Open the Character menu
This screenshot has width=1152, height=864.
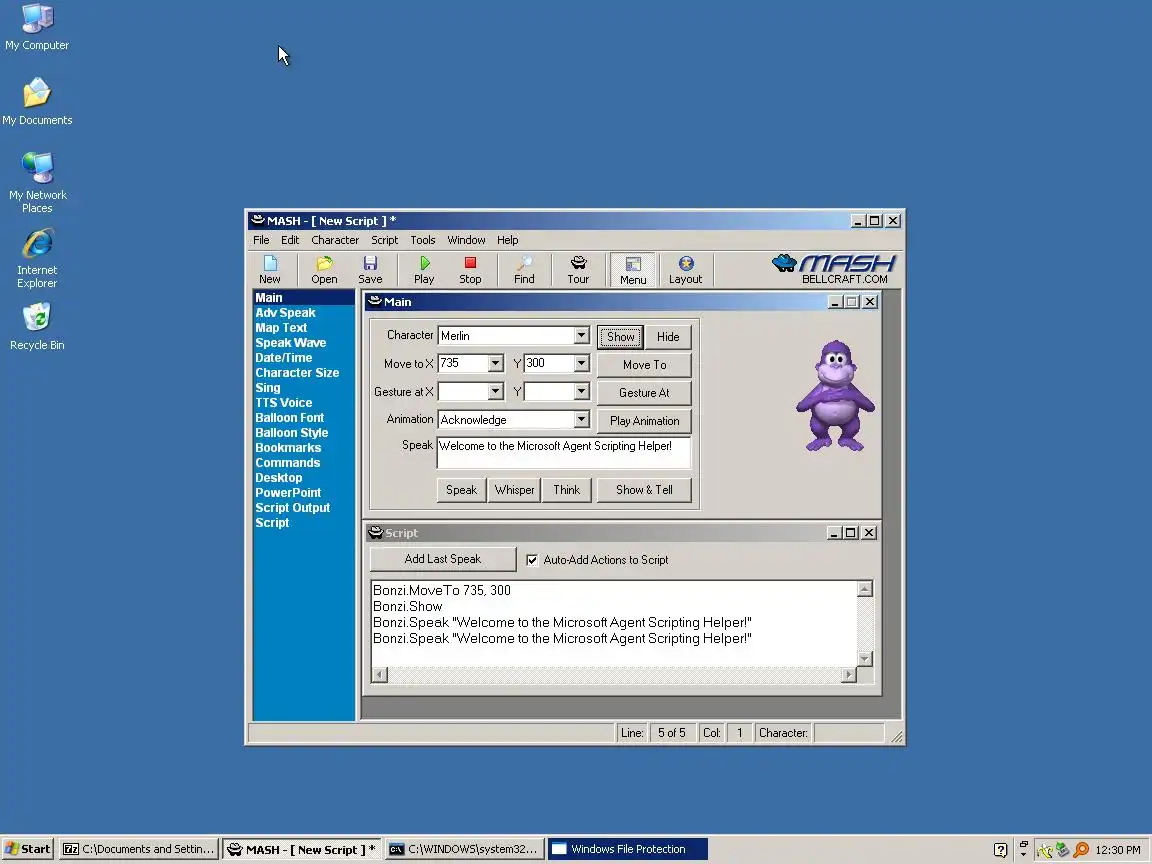335,240
